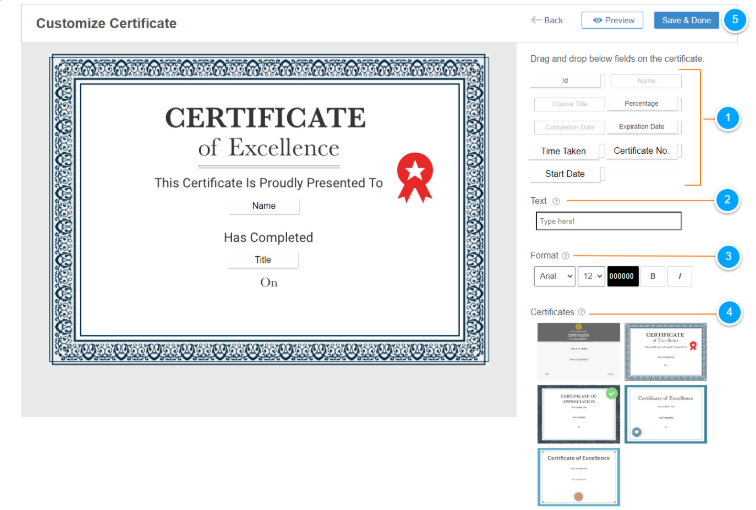
Task: Click the Format section help icon
Action: [566, 256]
